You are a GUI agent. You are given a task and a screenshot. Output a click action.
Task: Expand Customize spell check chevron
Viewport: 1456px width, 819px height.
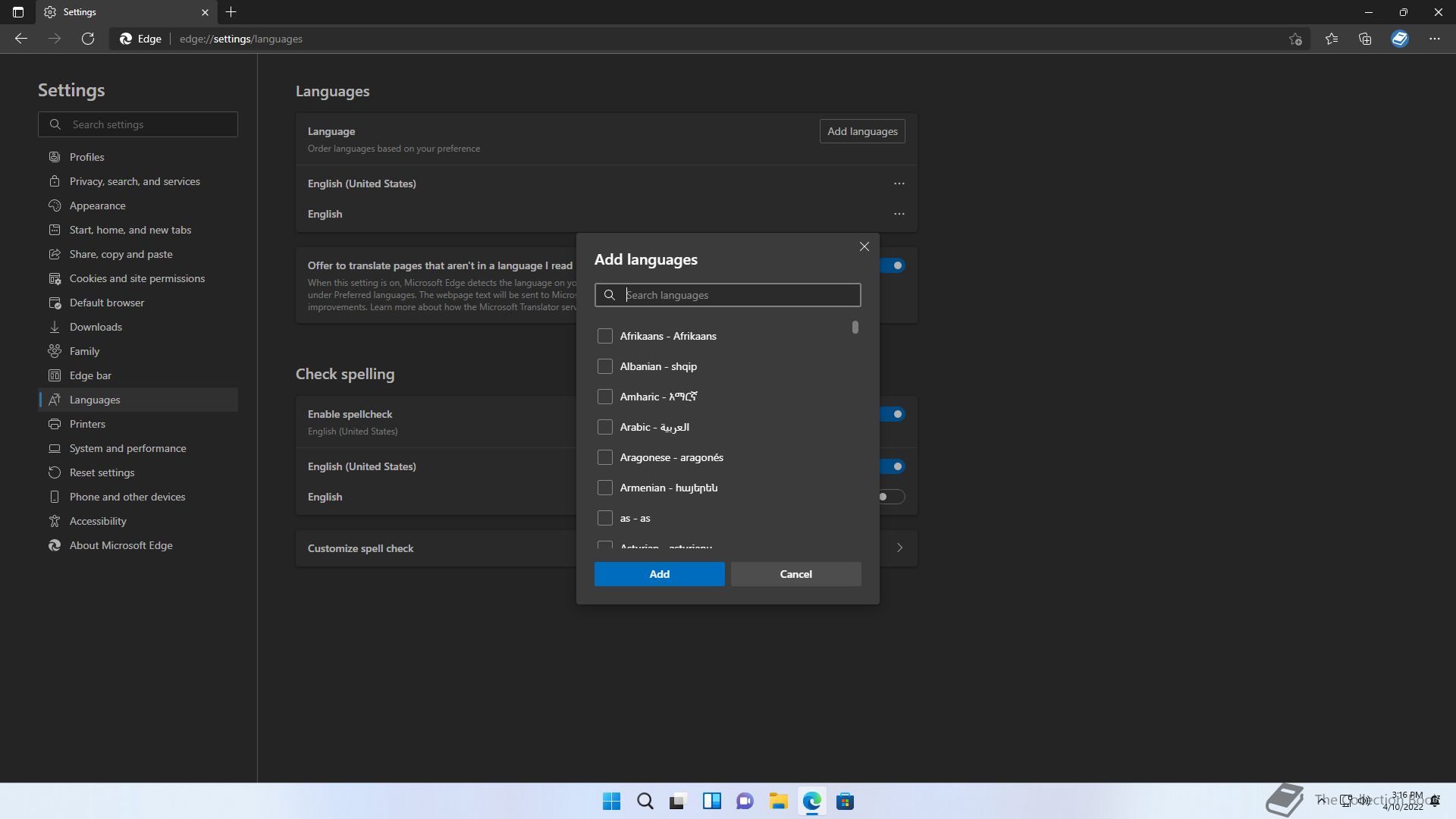(x=899, y=548)
